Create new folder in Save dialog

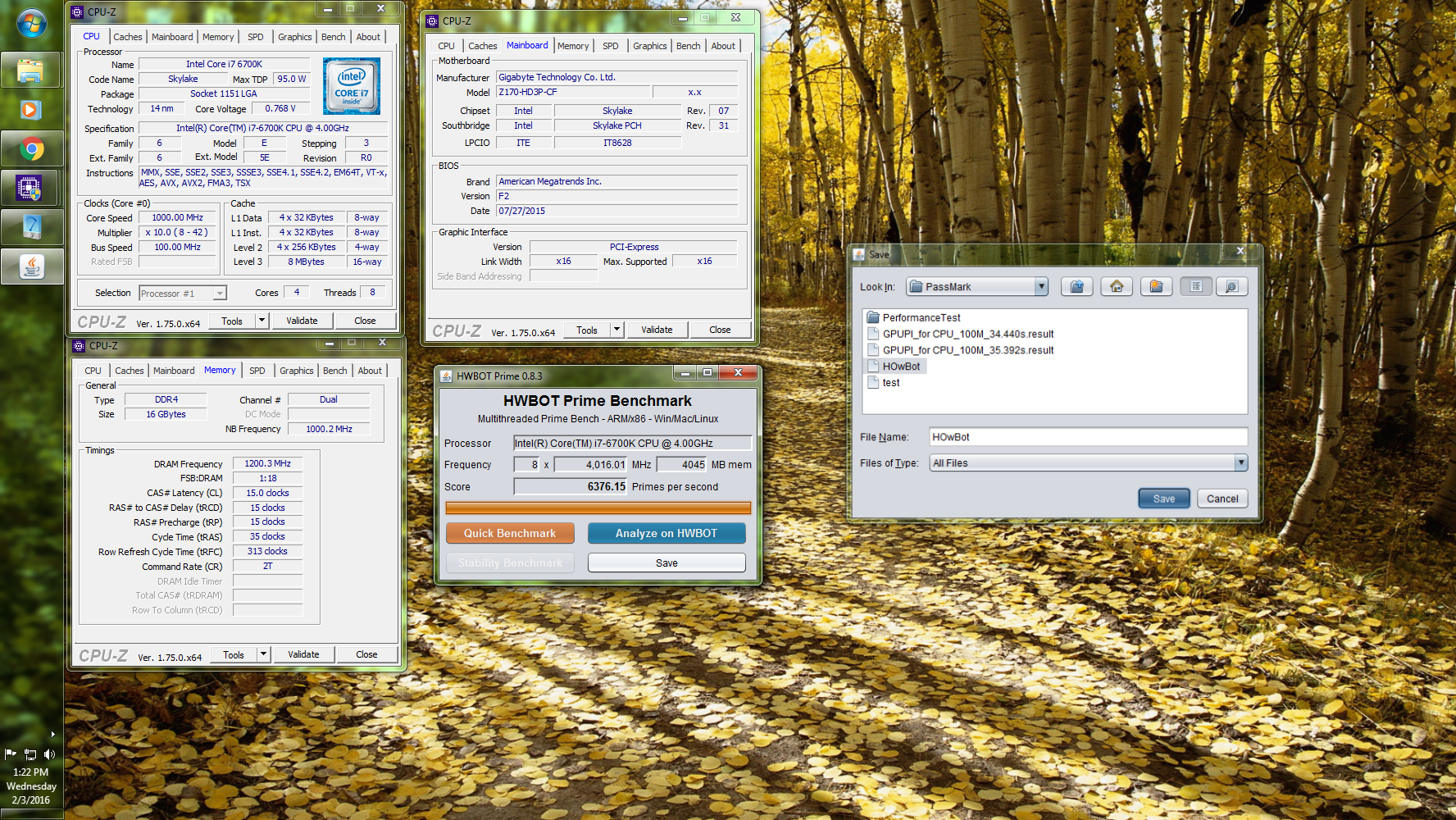click(x=1156, y=286)
